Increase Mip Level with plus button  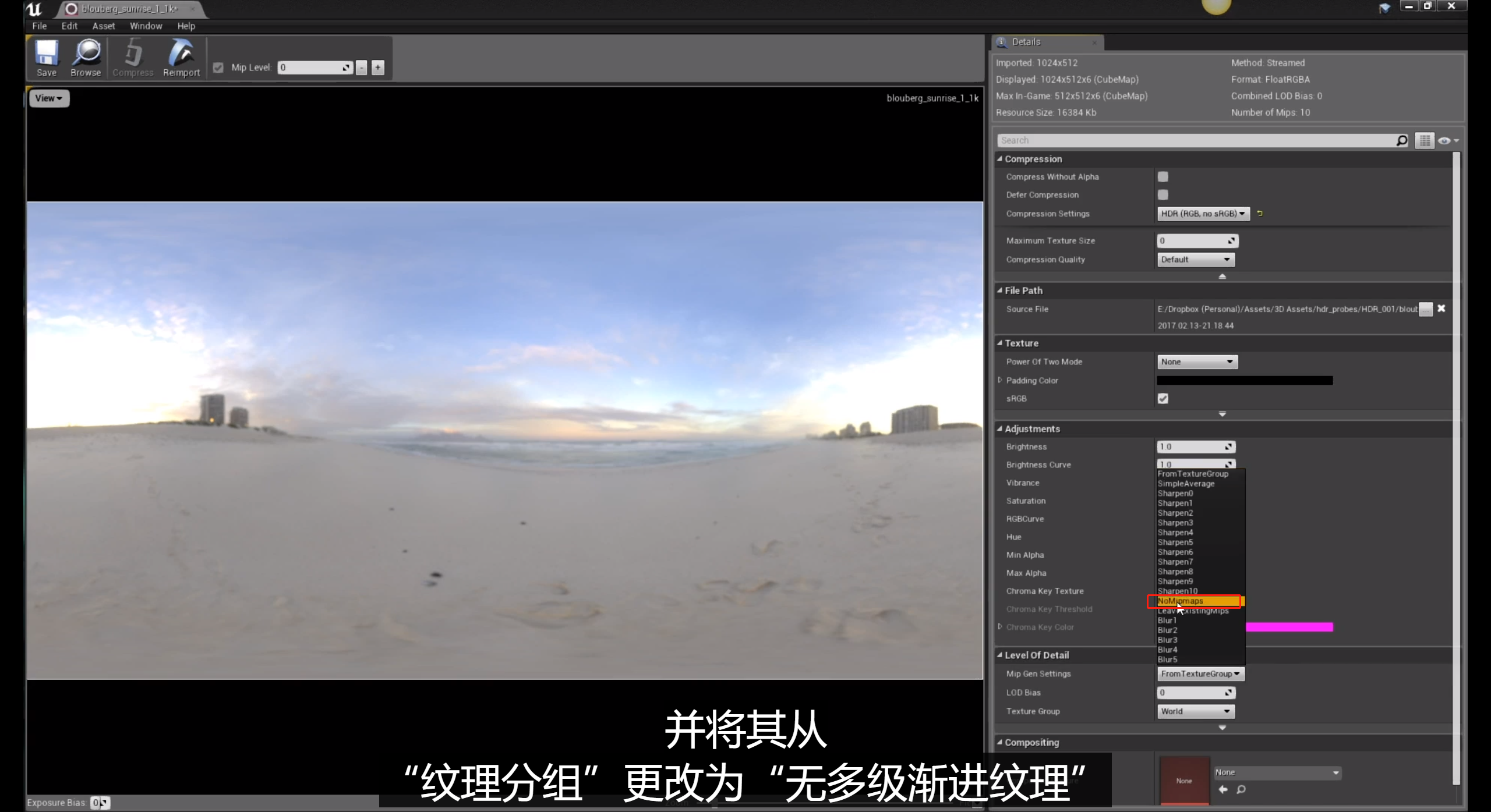click(378, 68)
